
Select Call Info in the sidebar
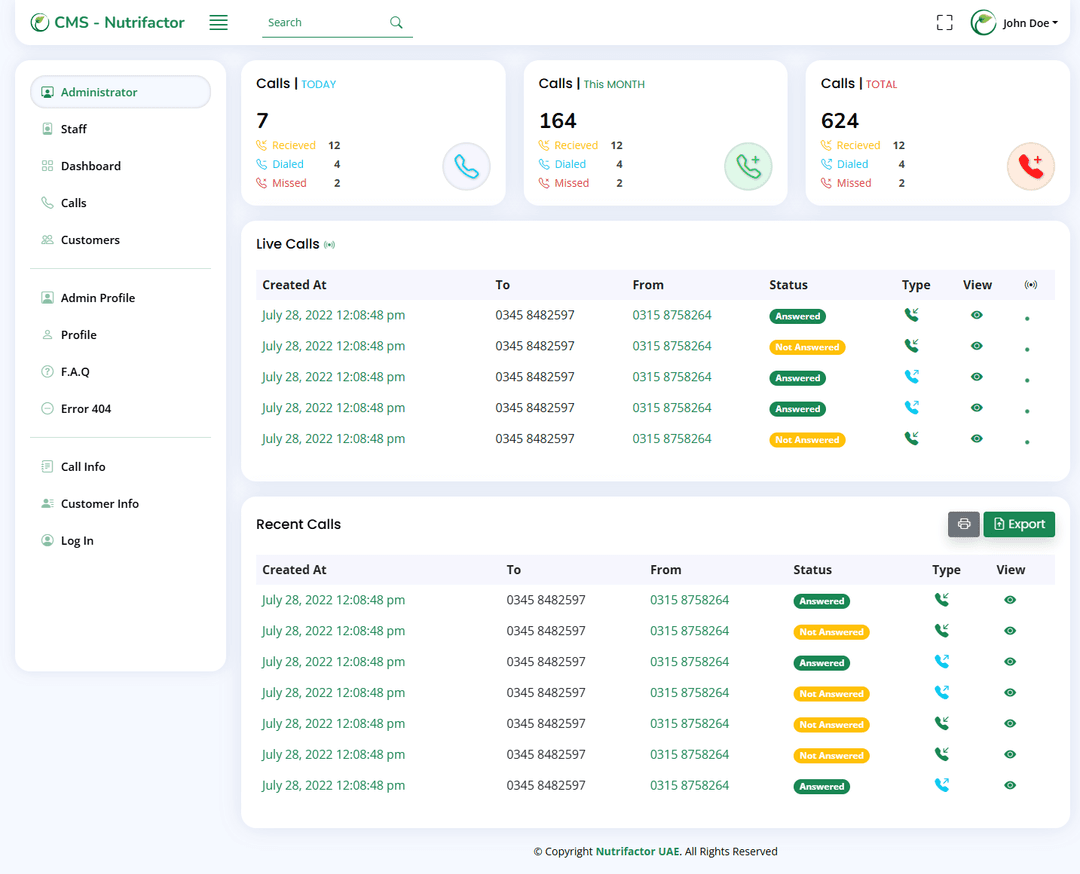pyautogui.click(x=83, y=466)
